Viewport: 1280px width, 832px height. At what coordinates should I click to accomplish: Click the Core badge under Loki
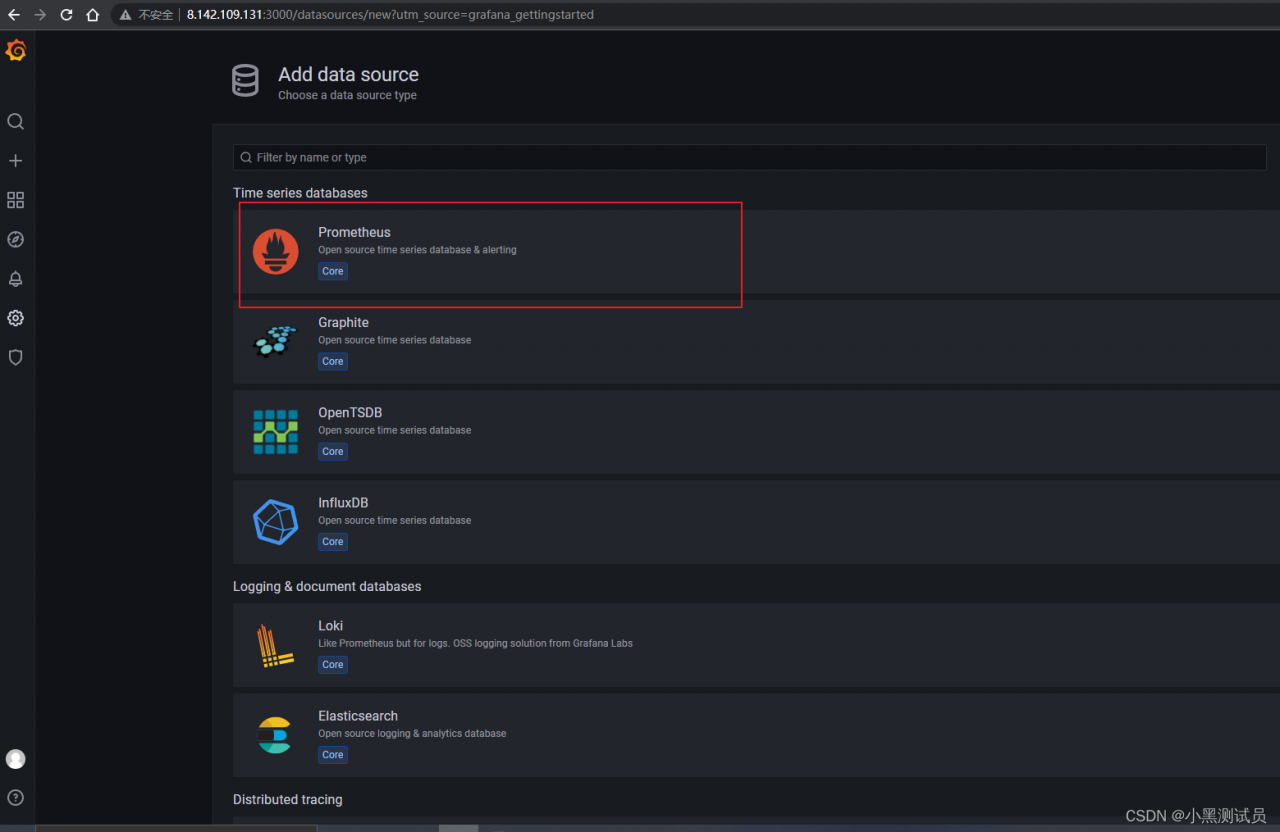[x=333, y=664]
